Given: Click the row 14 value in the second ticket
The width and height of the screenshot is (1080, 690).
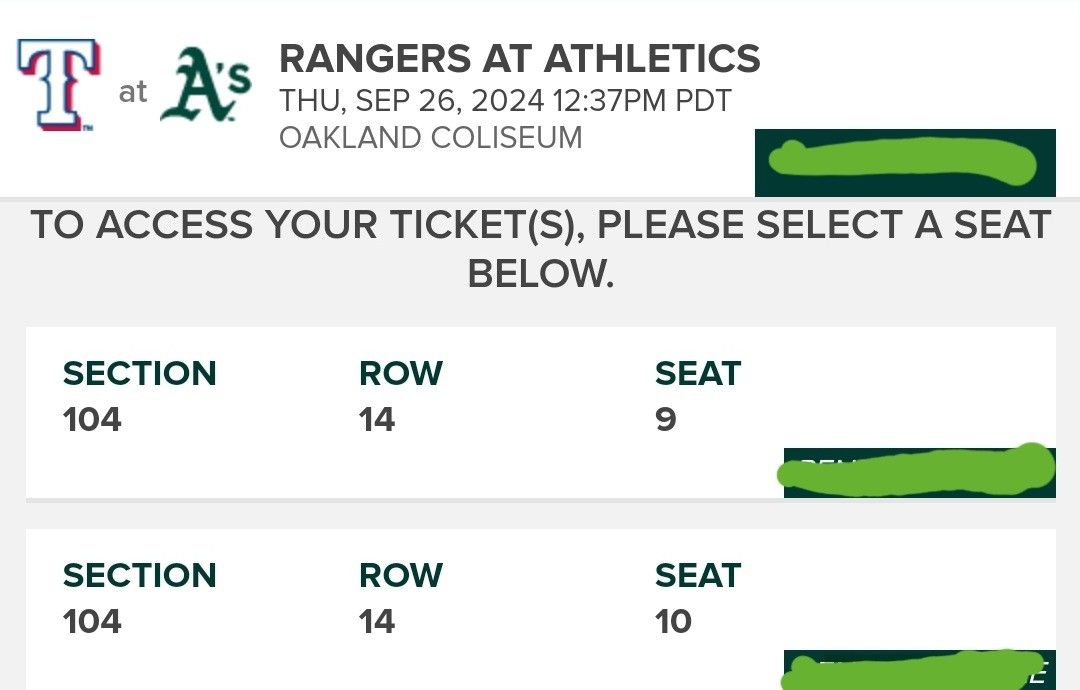Looking at the screenshot, I should pyautogui.click(x=377, y=621).
